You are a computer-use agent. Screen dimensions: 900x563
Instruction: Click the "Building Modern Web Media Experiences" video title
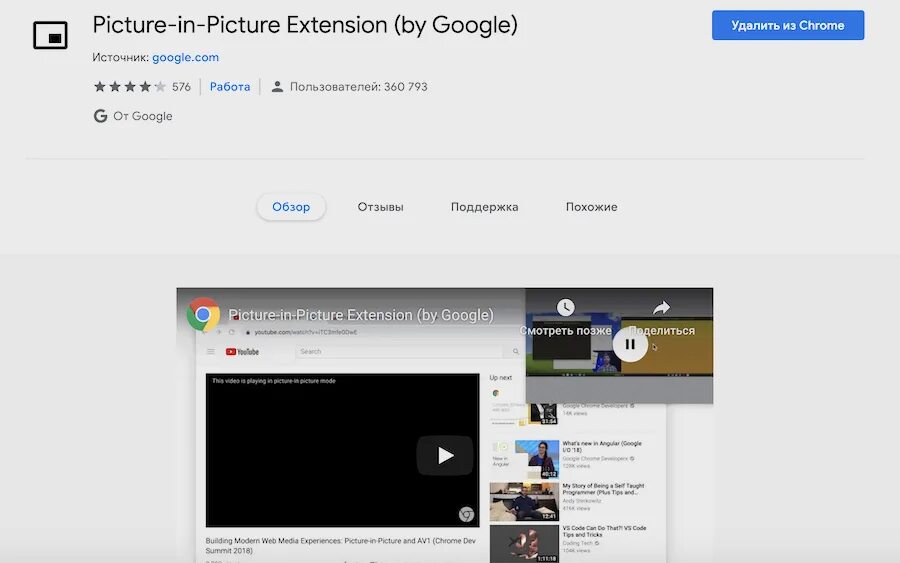340,545
